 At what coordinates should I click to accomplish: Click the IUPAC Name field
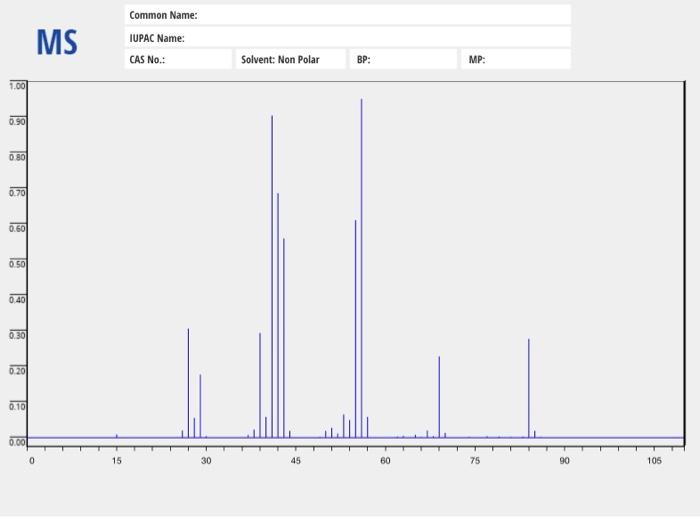(347, 38)
